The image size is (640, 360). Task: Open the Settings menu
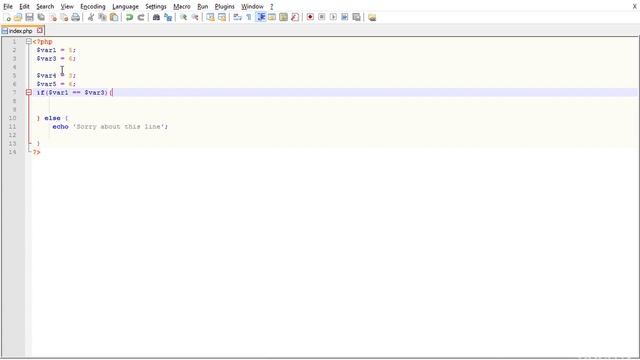coord(156,7)
